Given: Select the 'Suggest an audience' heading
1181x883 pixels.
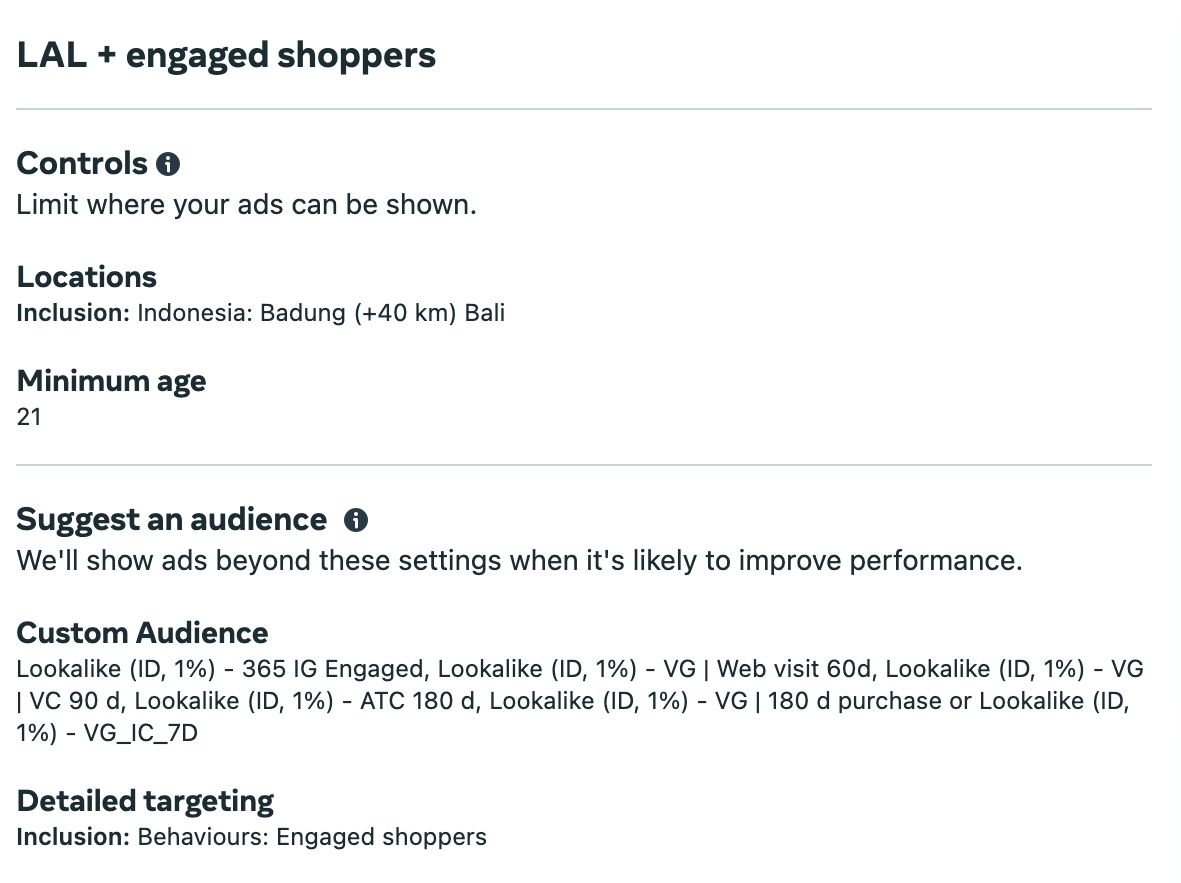Looking at the screenshot, I should (x=171, y=519).
